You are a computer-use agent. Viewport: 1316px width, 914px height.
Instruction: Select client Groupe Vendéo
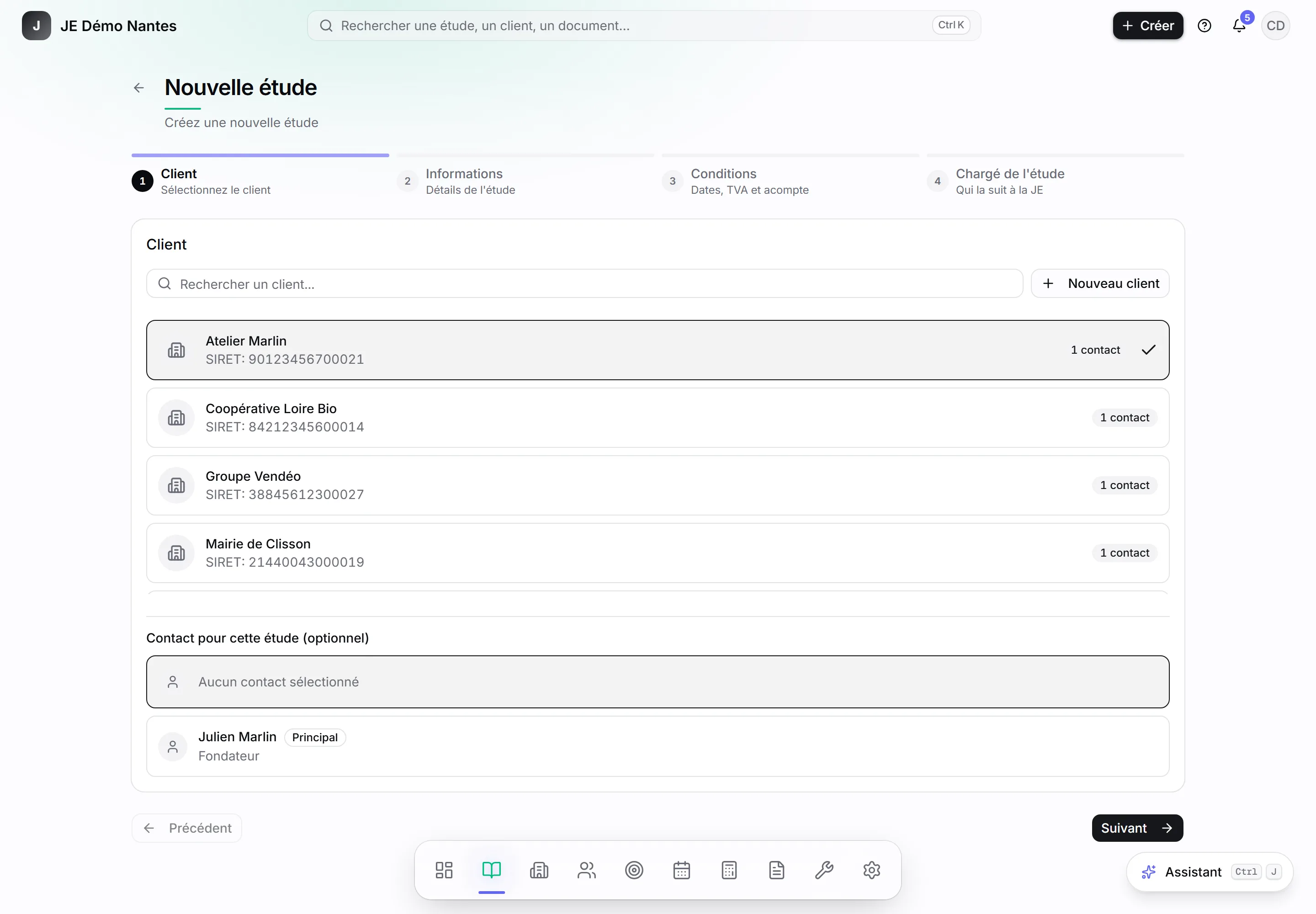(658, 485)
